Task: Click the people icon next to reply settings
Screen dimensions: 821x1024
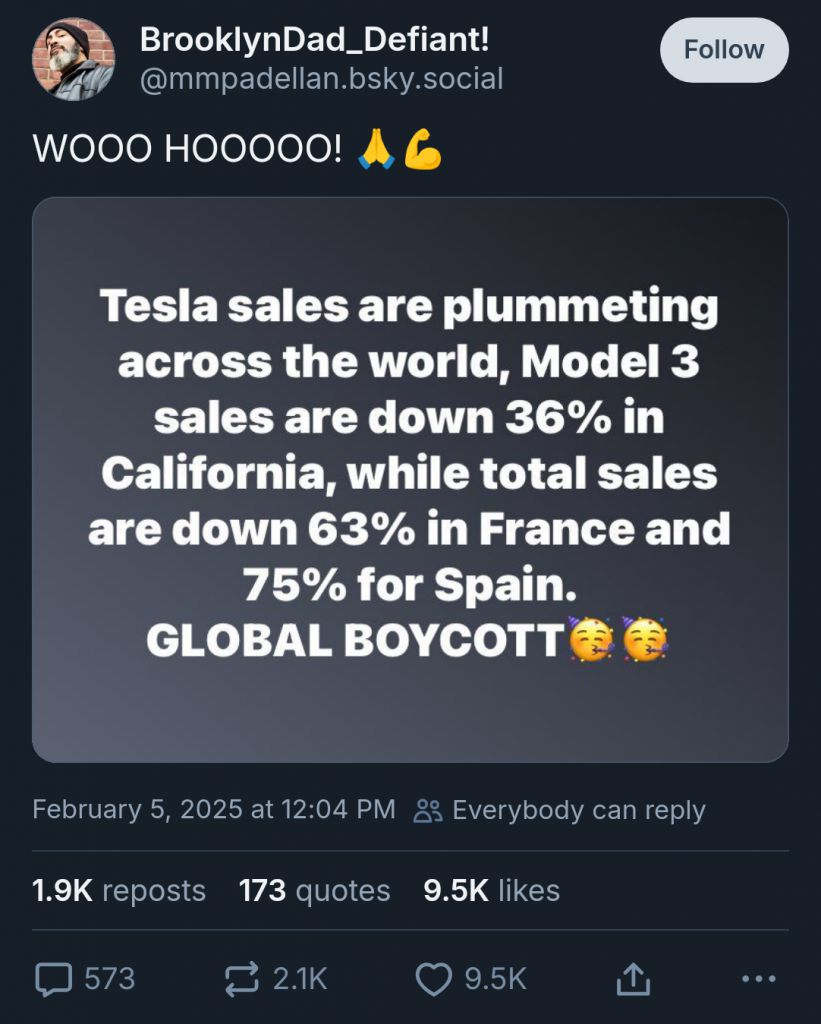Action: click(429, 810)
